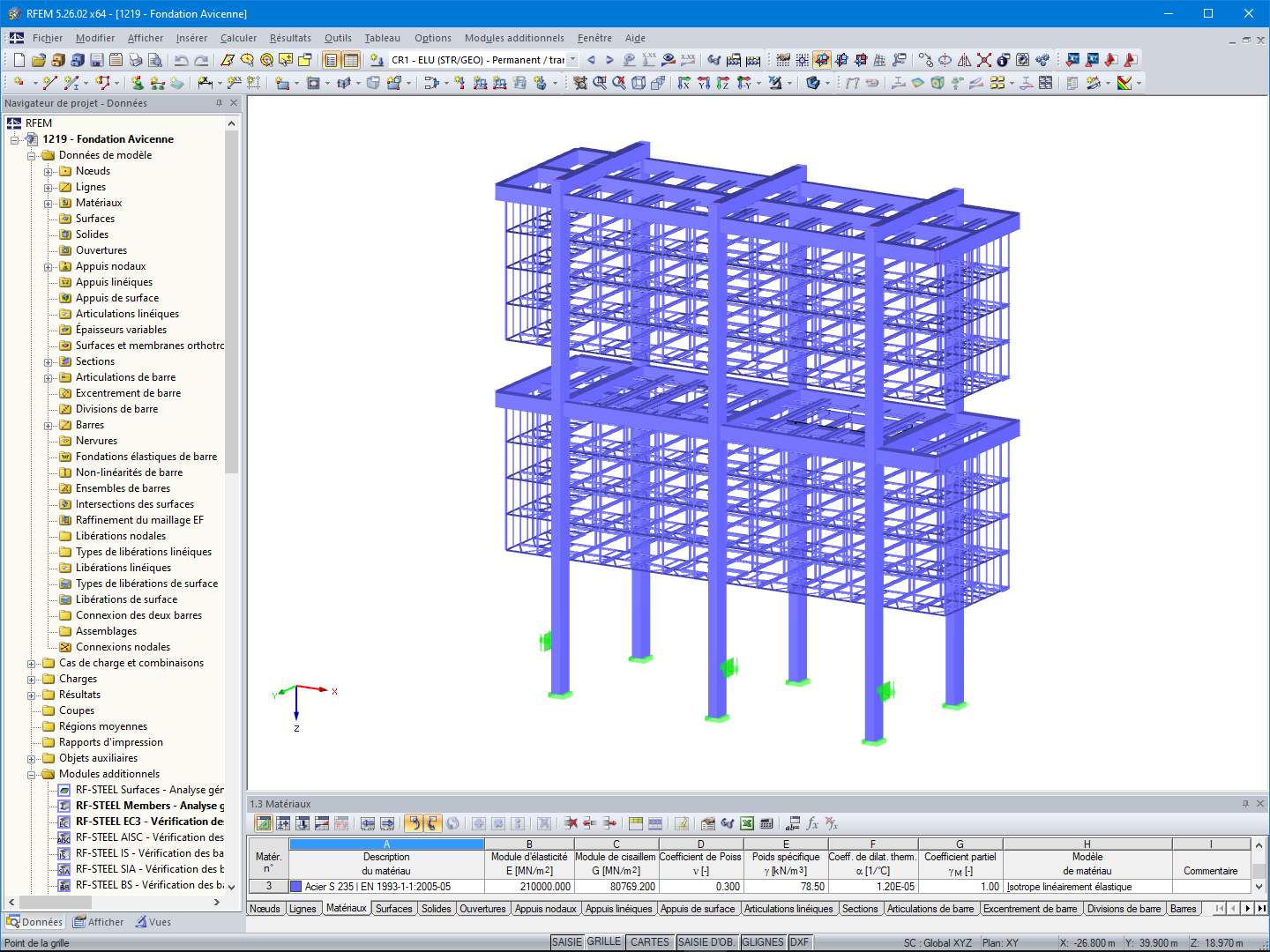Click the Undo icon in the top toolbar
This screenshot has height=952, width=1270.
click(x=180, y=61)
